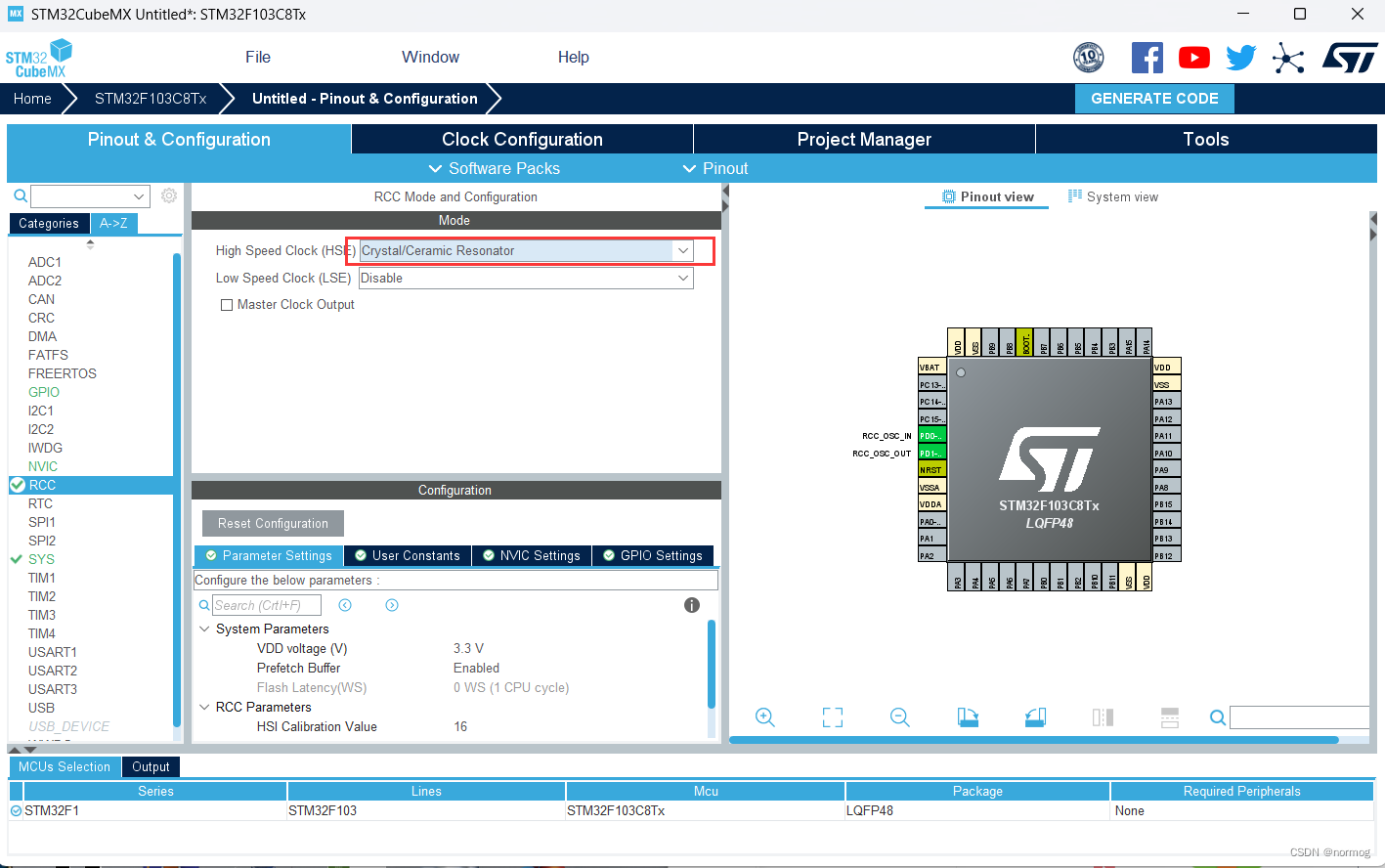Click the horizontal flip chip icon
1385x868 pixels.
point(1103,717)
